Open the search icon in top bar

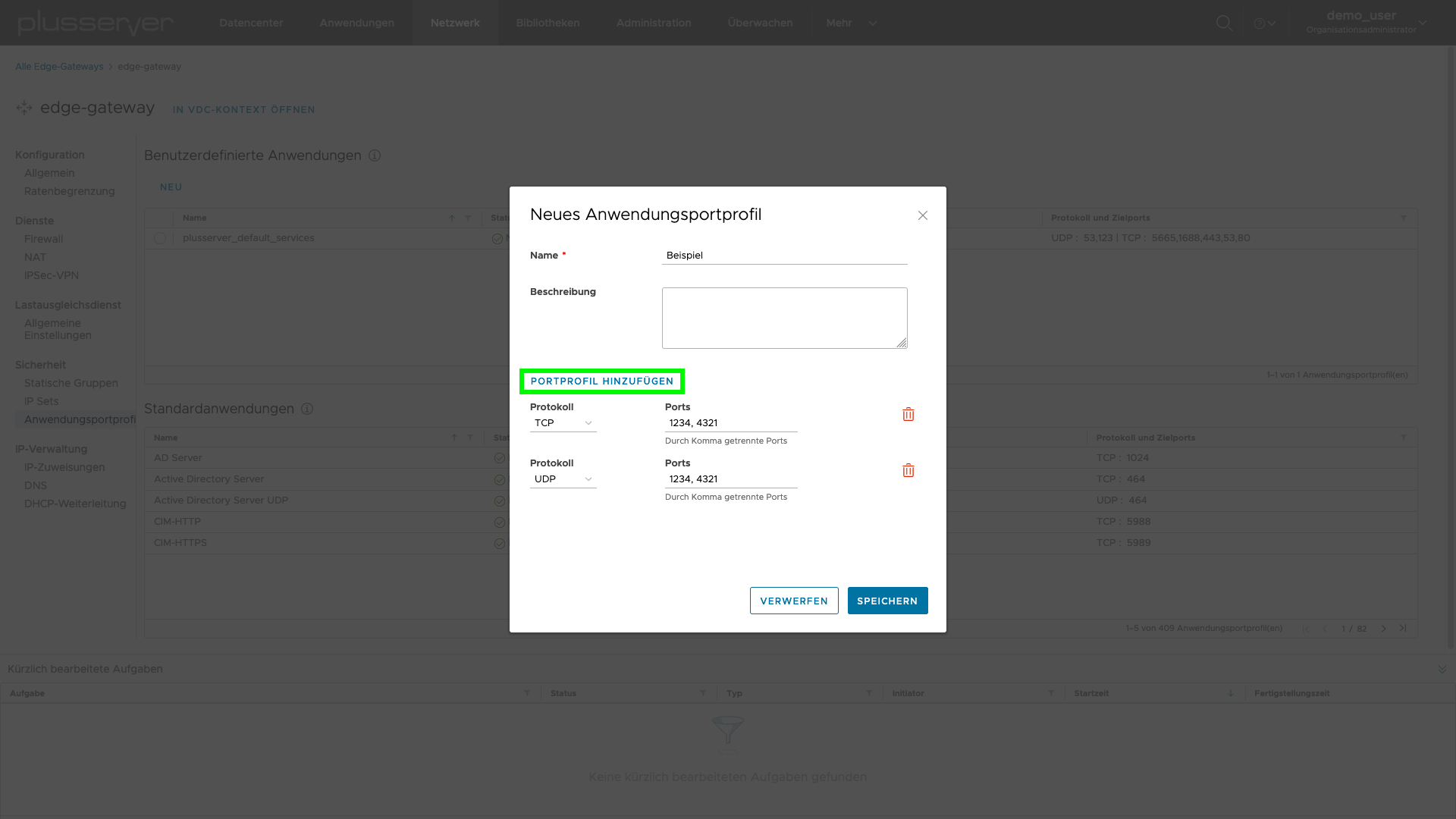click(1223, 23)
